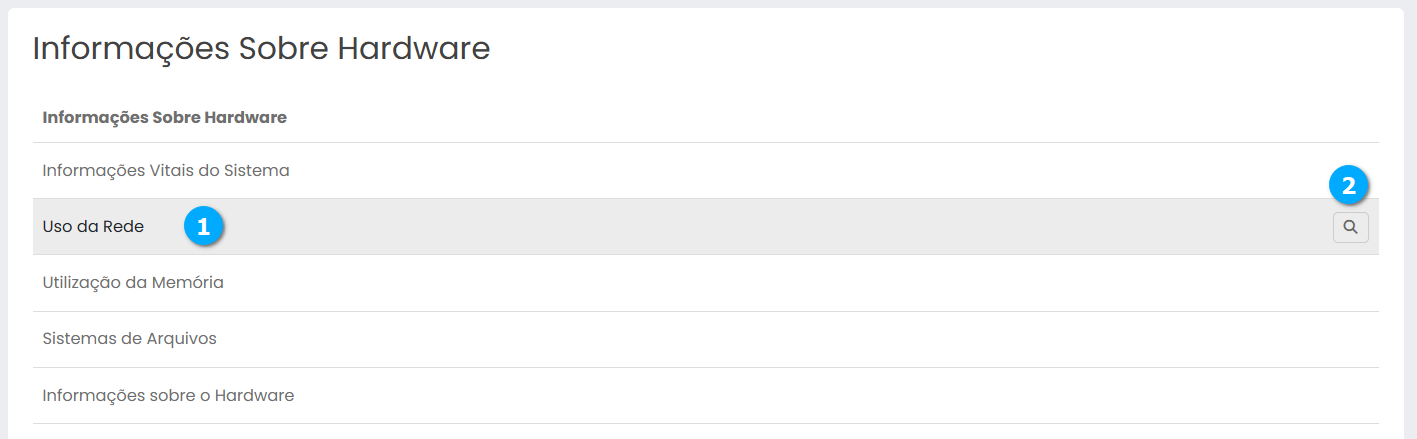Click the word Rede in the highlighted row
This screenshot has width=1417, height=439.
[124, 227]
